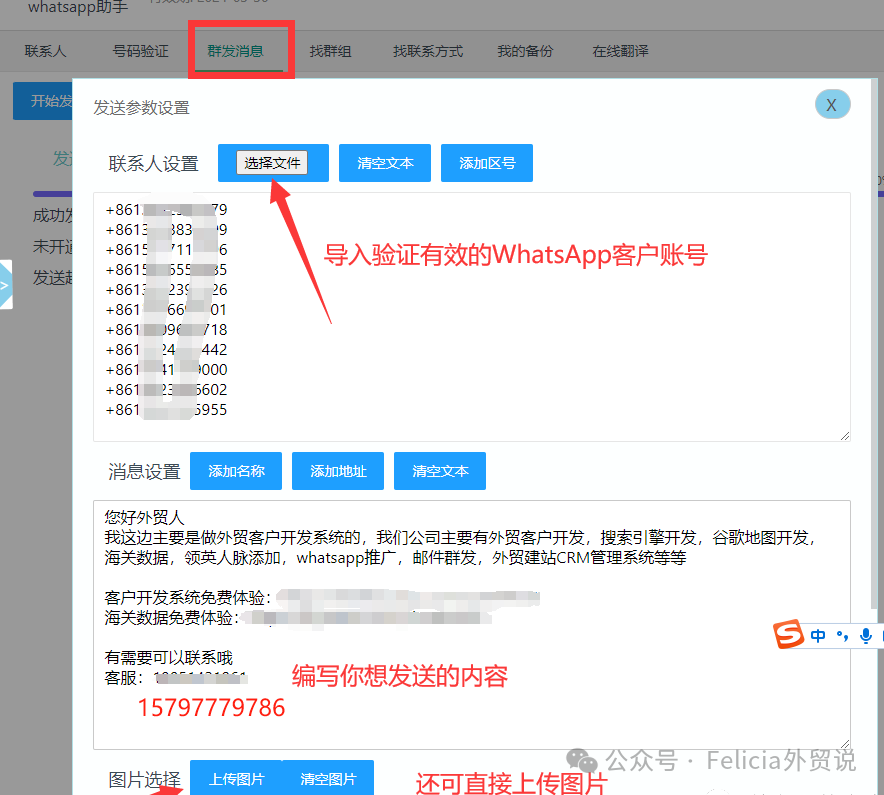Viewport: 884px width, 795px height.
Task: Click inside the message content textarea
Action: pos(471,625)
